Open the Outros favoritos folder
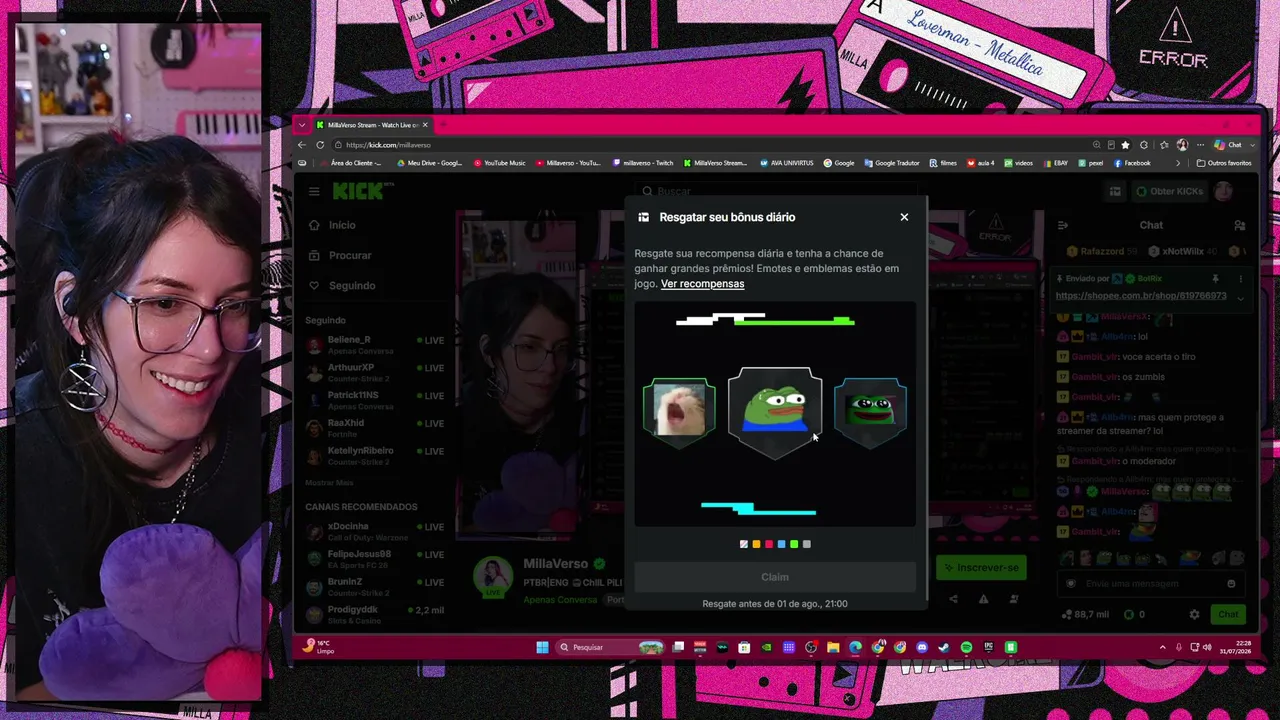 coord(1224,163)
